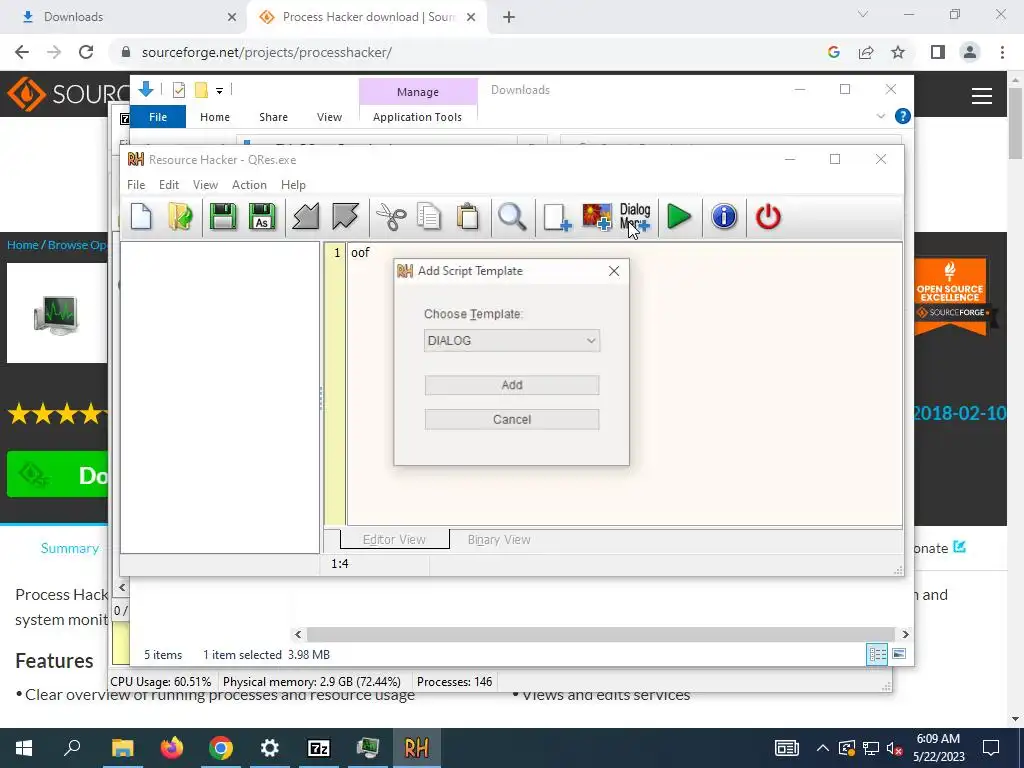Click New blank script icon in Resource Hacker

pos(141,217)
